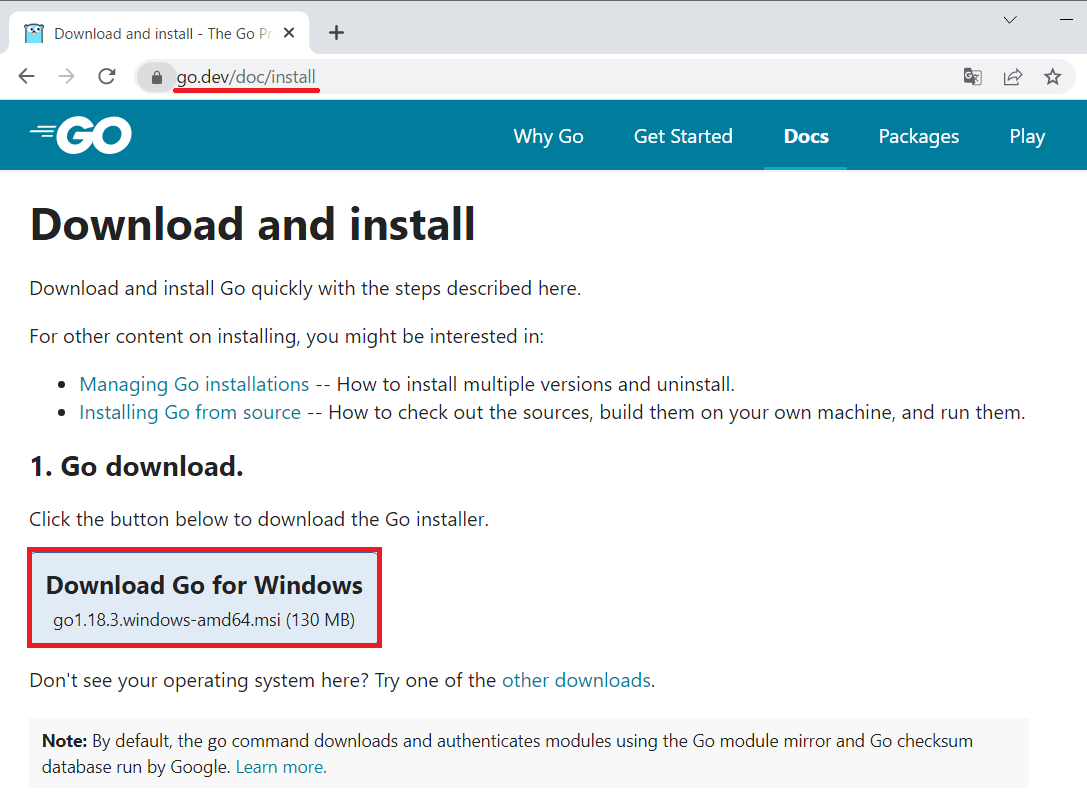Click Download Go for Windows button
The height and width of the screenshot is (806, 1087).
pos(205,598)
